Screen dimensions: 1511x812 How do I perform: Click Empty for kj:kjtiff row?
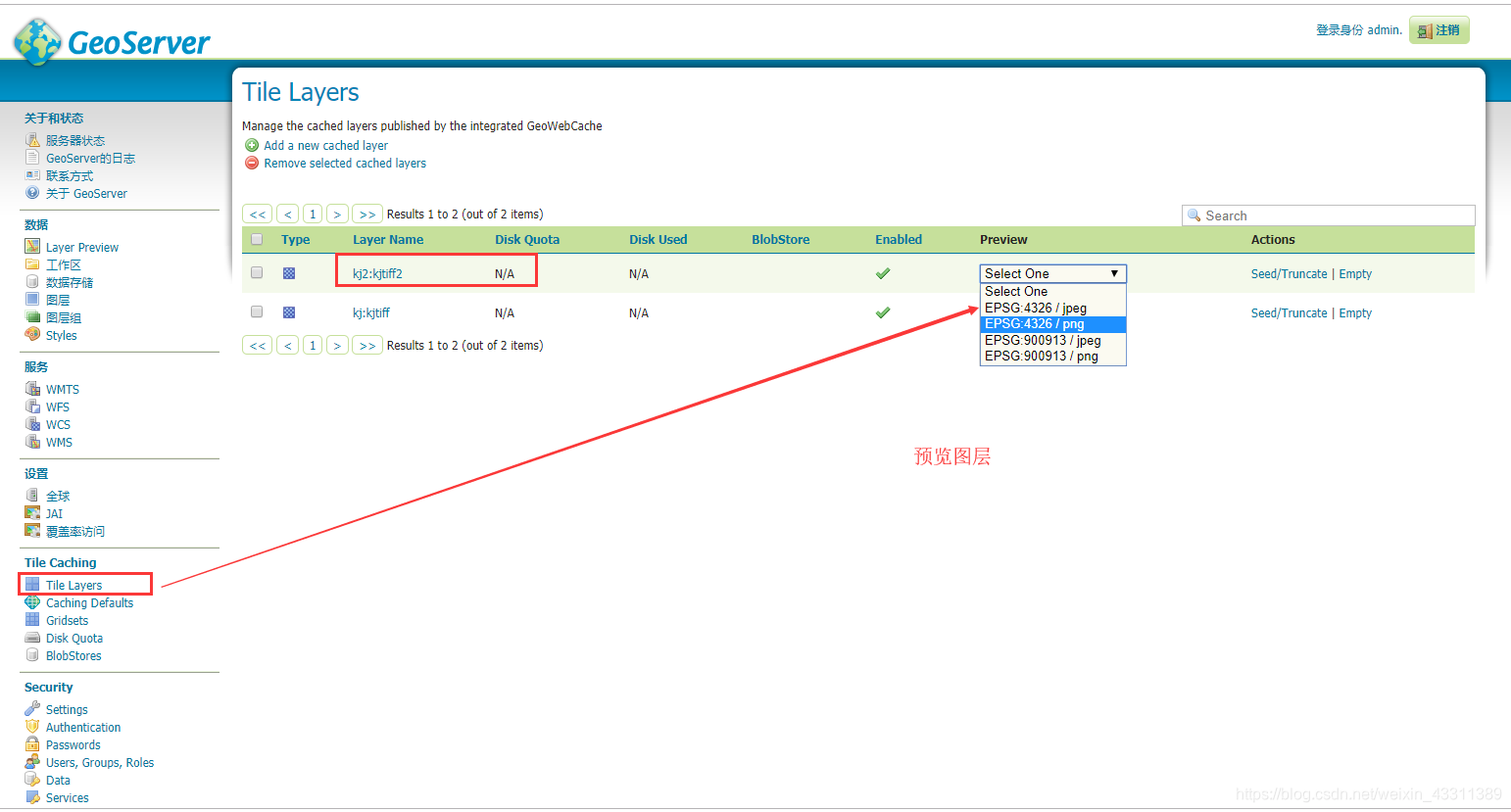tap(1355, 312)
